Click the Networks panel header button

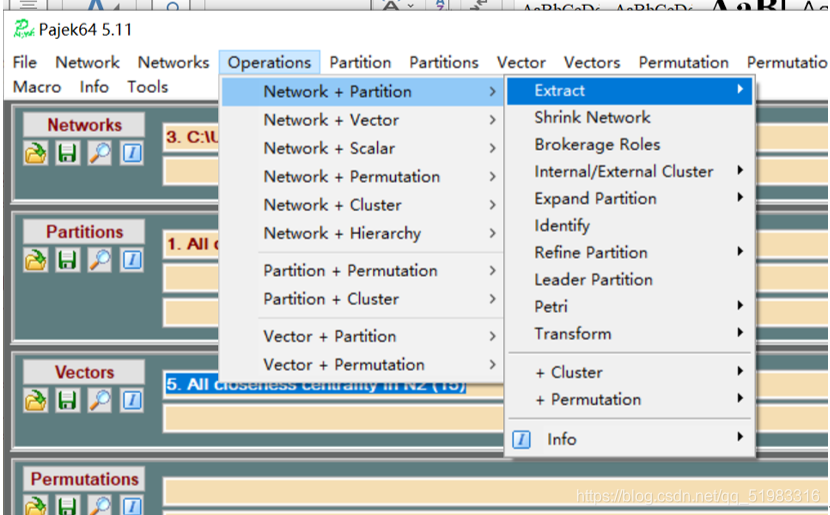[x=84, y=125]
